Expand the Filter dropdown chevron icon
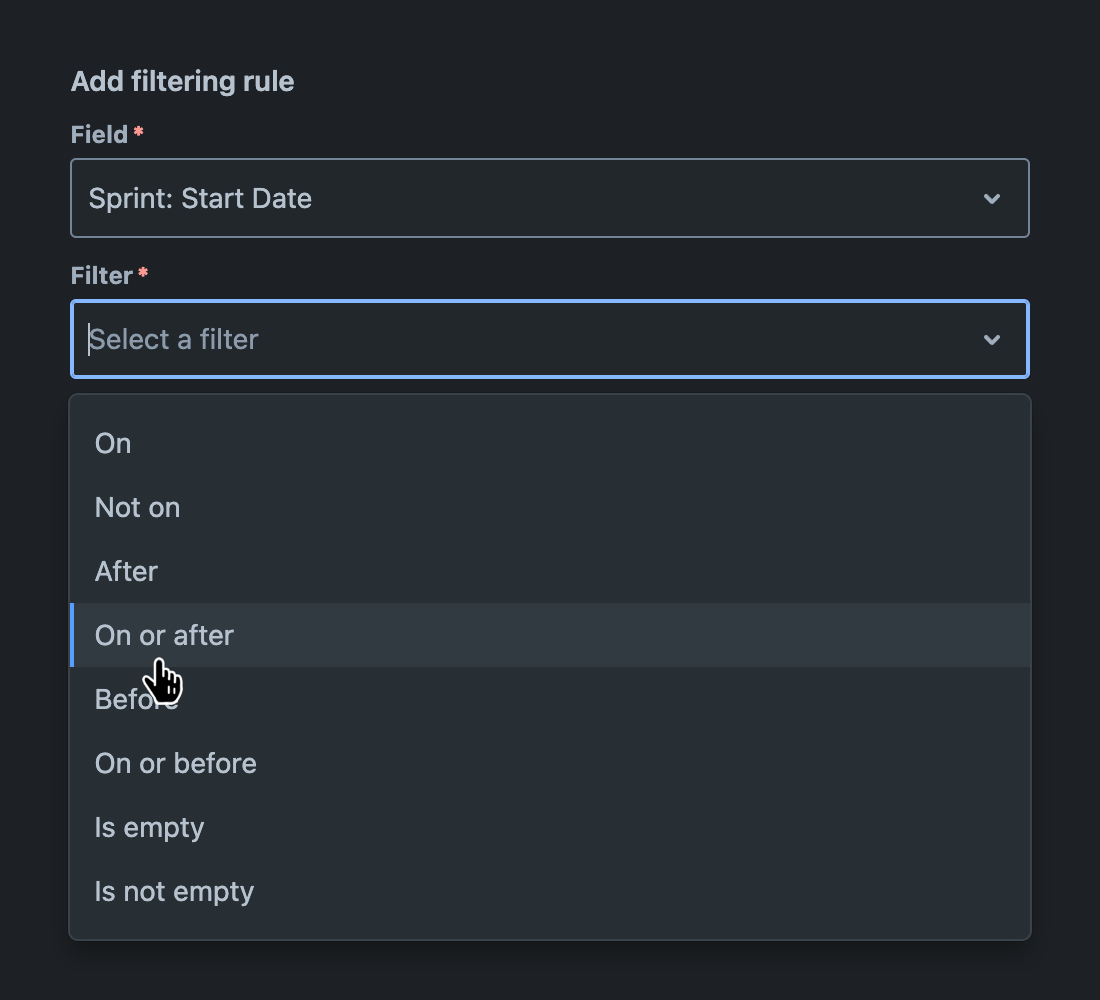This screenshot has height=1000, width=1100. [x=992, y=339]
